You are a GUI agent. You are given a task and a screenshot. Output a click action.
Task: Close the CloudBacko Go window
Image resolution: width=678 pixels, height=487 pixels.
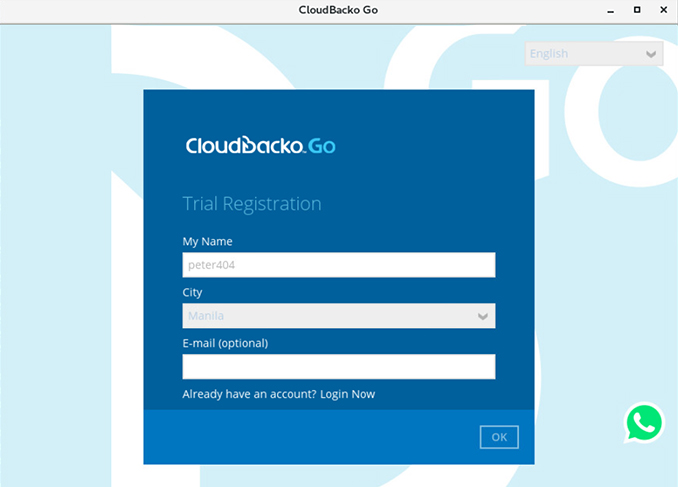click(663, 10)
